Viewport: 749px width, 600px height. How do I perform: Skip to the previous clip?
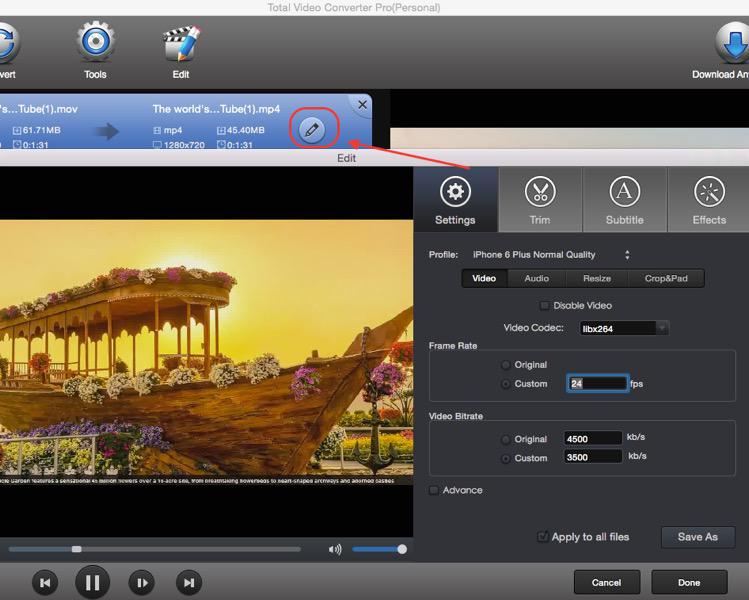point(44,582)
